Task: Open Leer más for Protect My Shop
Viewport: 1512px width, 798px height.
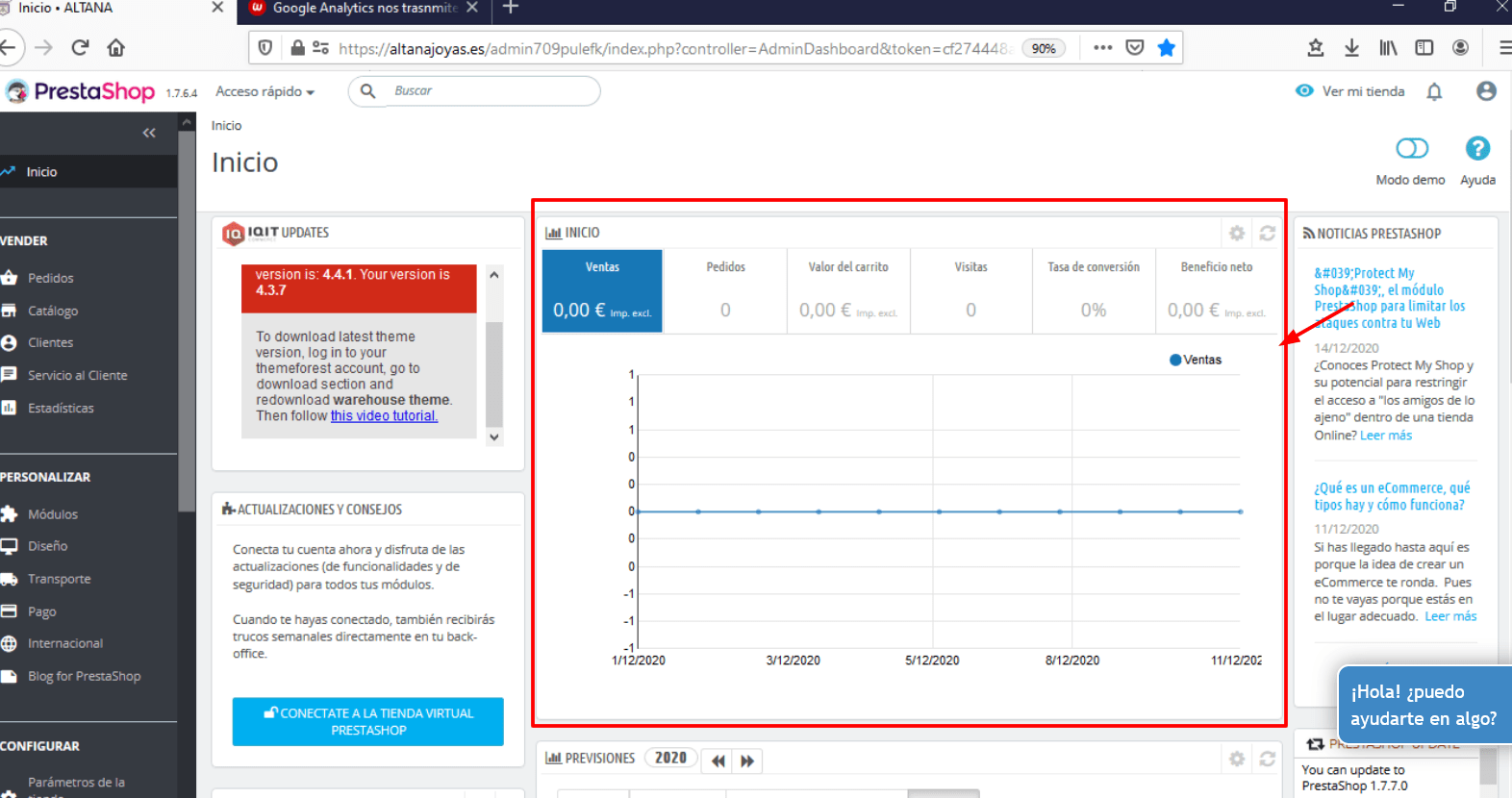Action: tap(1386, 436)
